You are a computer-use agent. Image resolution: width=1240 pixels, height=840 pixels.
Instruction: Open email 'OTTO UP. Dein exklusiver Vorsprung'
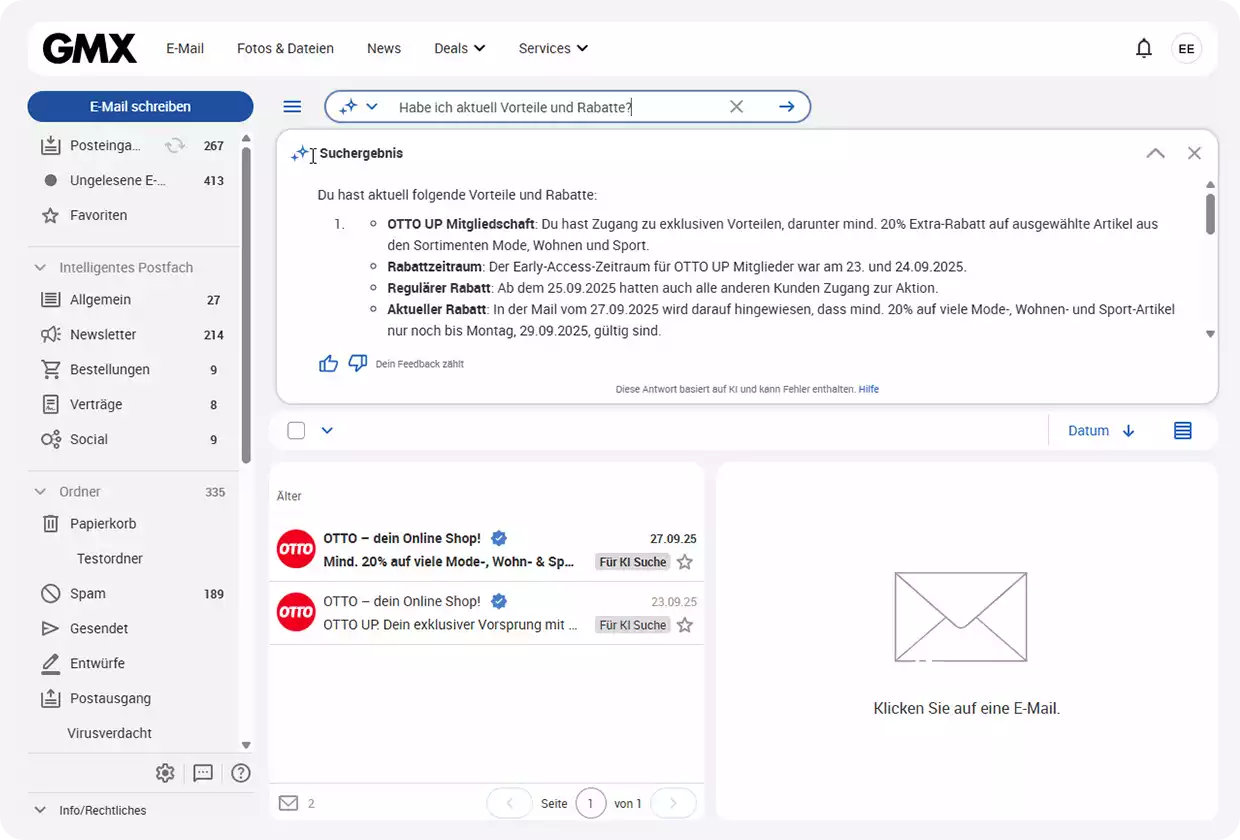coord(487,613)
